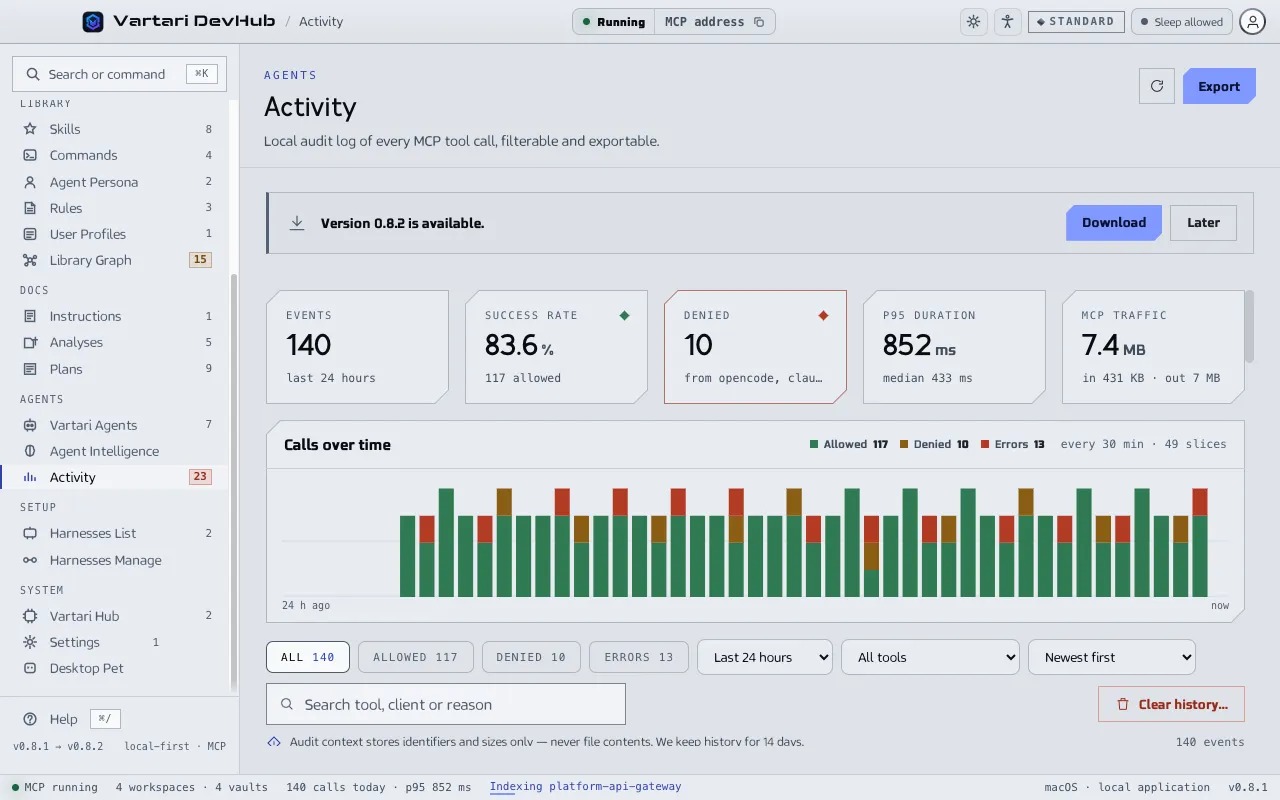
Task: Click the accessibility figure icon in the top bar
Action: click(1007, 22)
